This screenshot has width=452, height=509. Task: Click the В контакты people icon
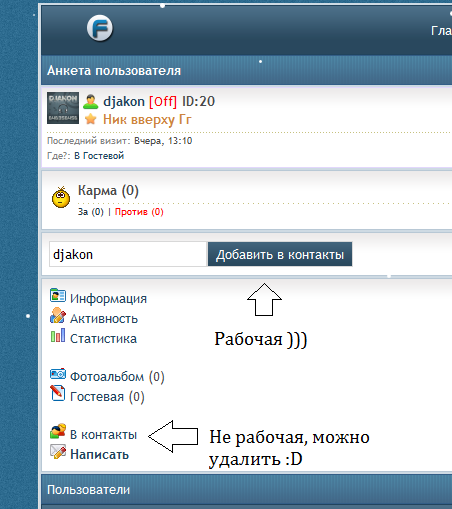pyautogui.click(x=58, y=431)
